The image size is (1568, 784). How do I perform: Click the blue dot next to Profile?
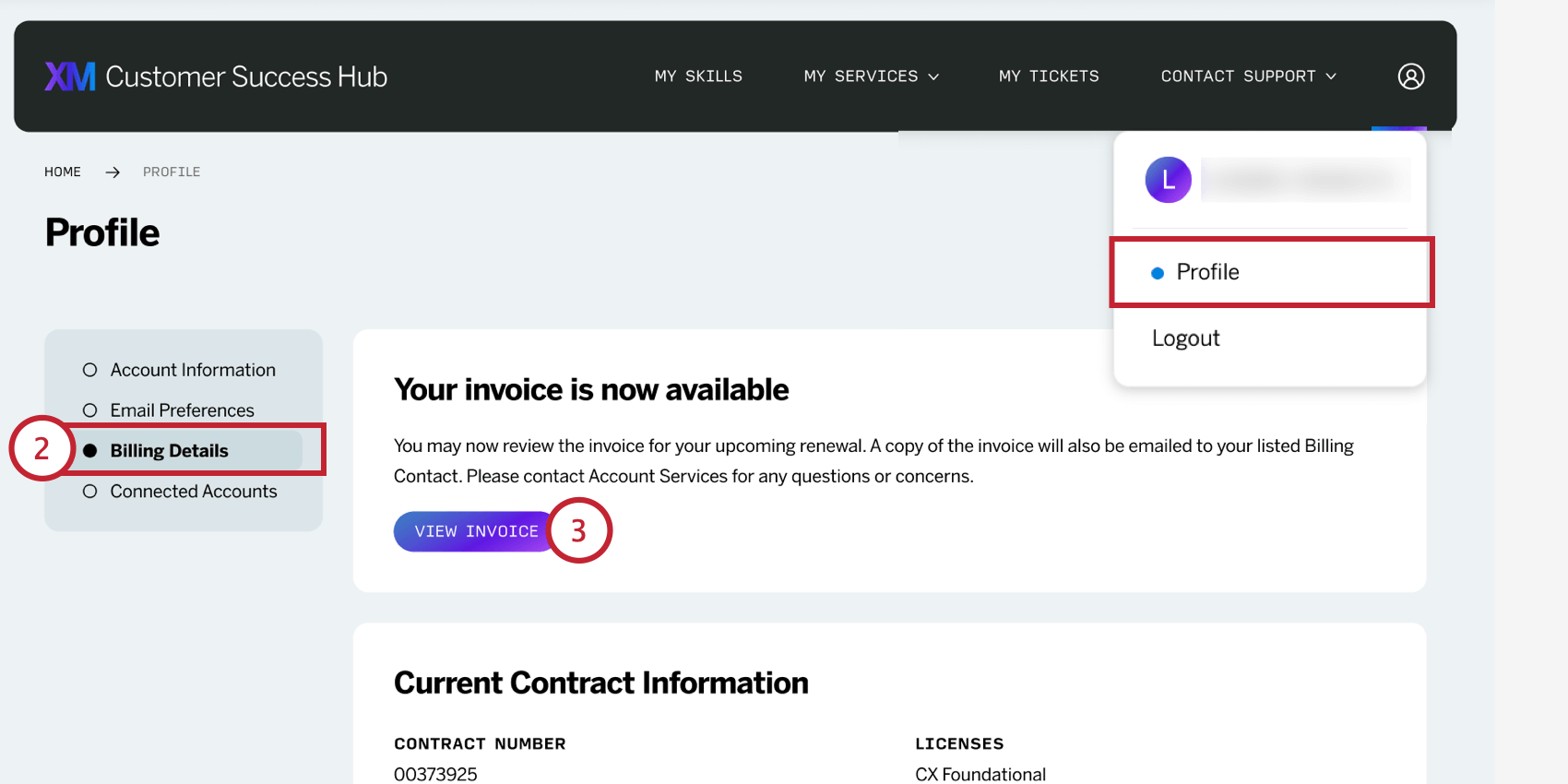coord(1157,273)
